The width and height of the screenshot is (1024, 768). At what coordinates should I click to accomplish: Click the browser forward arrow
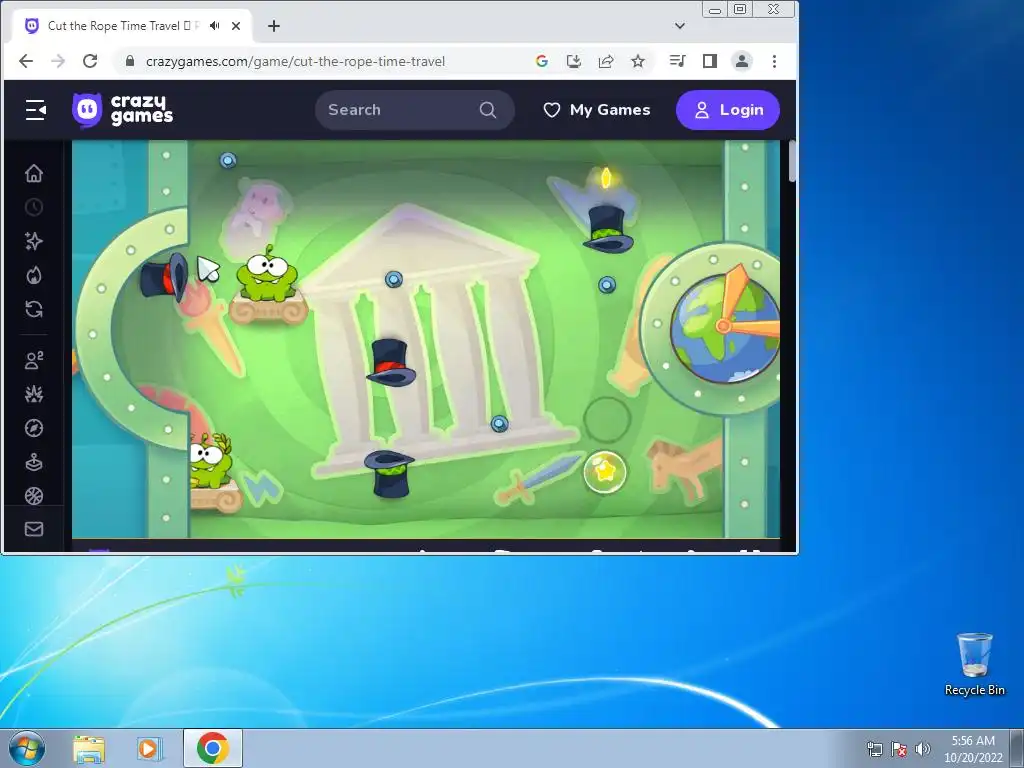click(x=58, y=61)
